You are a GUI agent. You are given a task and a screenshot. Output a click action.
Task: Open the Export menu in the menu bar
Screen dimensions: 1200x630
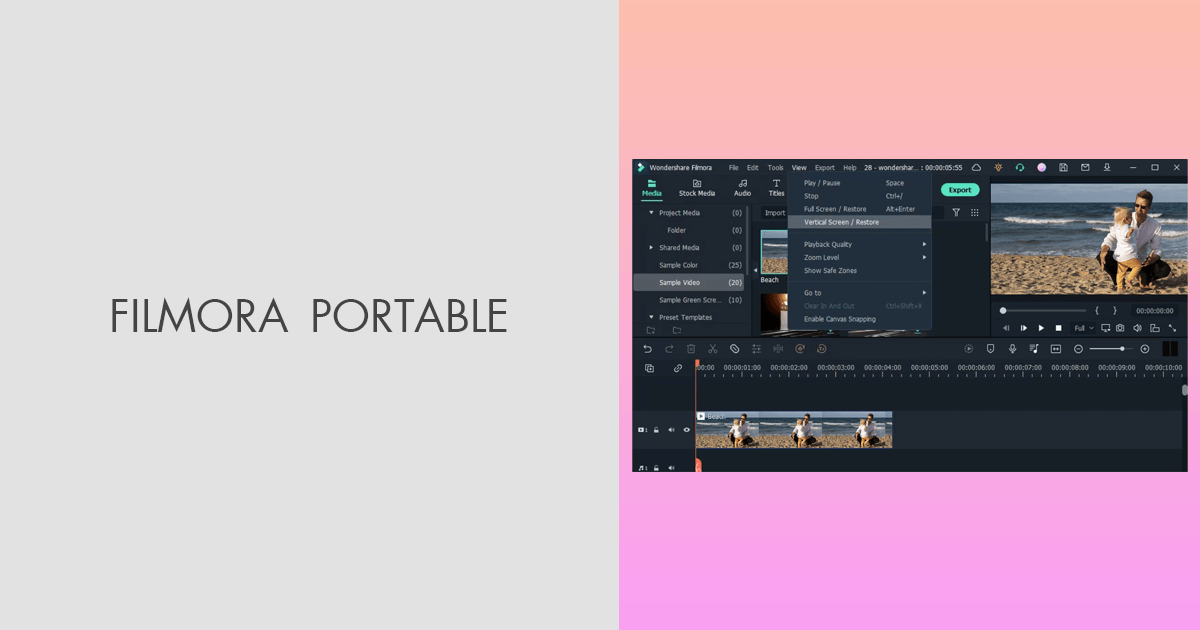[x=825, y=168]
